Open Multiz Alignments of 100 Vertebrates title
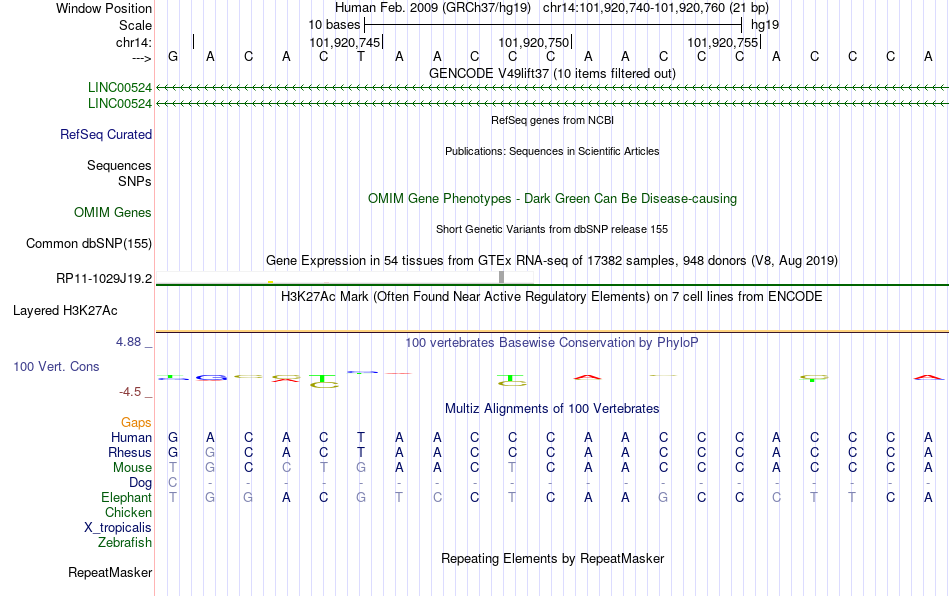This screenshot has height=596, width=950. (552, 408)
